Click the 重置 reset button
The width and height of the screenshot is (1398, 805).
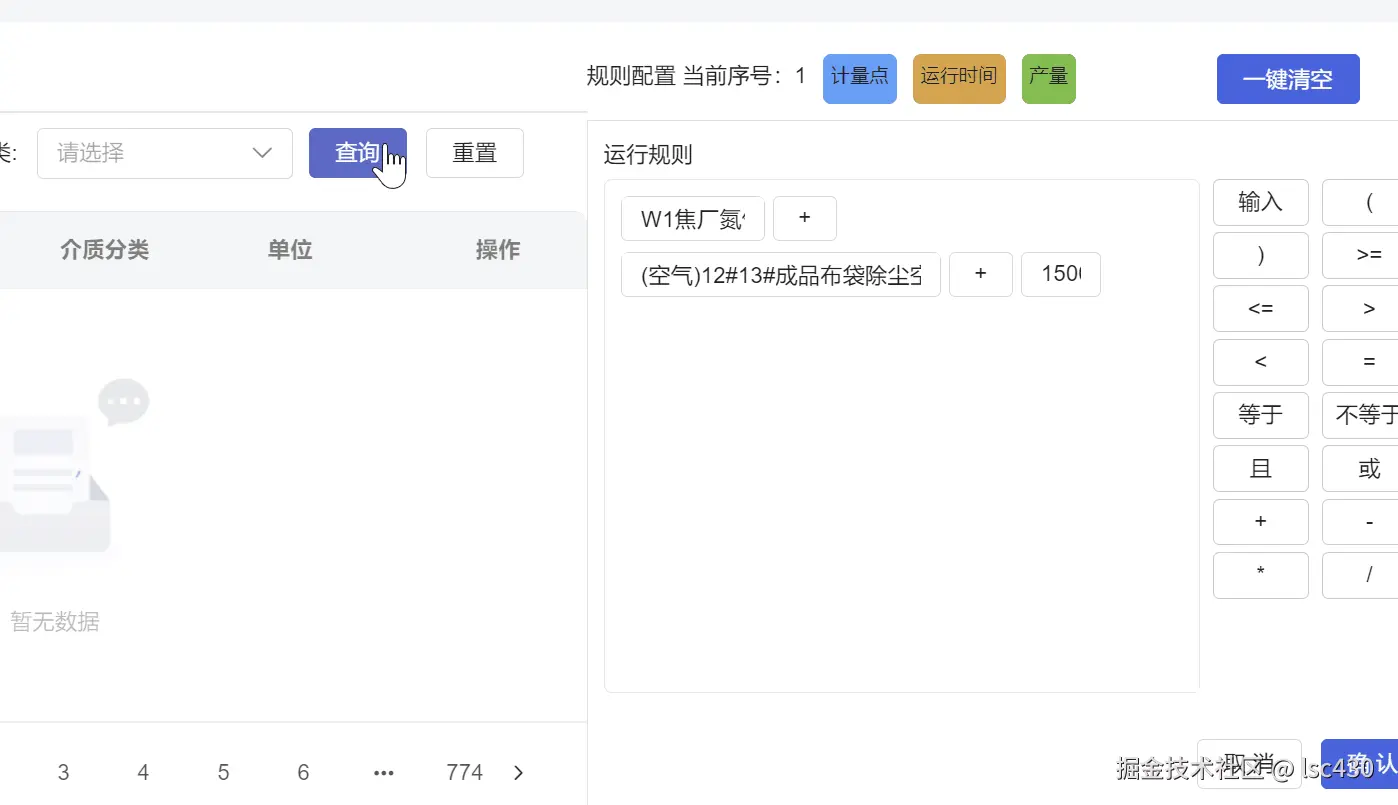(x=475, y=153)
